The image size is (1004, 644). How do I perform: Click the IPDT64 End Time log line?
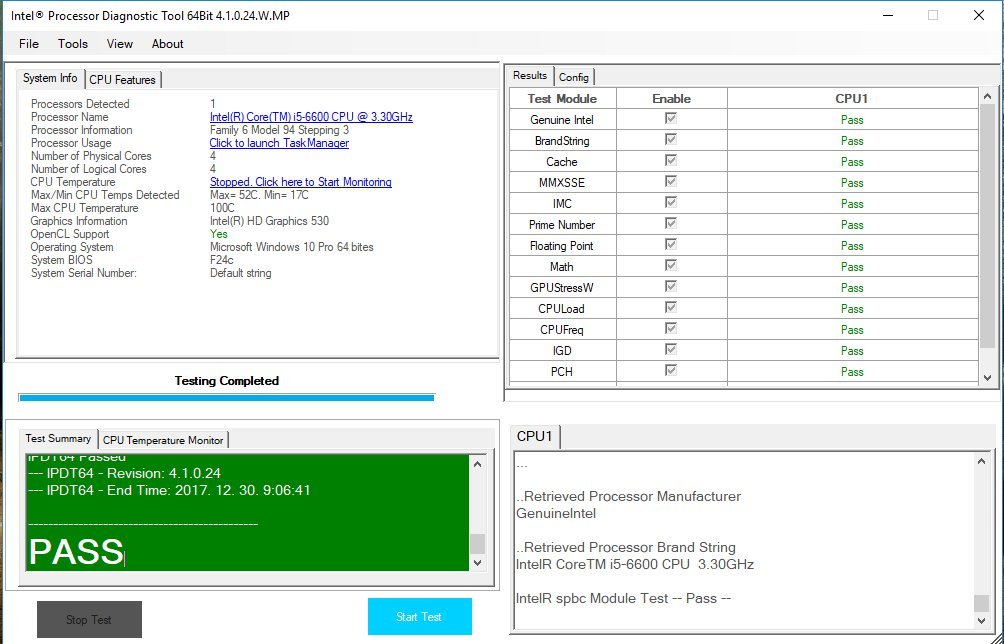pos(170,490)
